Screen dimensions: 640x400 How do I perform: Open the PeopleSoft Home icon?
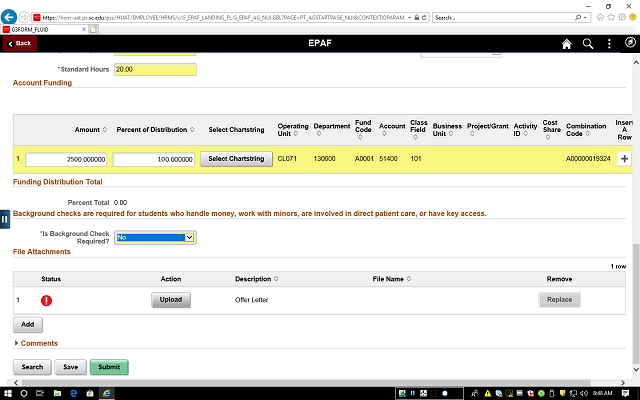click(567, 44)
